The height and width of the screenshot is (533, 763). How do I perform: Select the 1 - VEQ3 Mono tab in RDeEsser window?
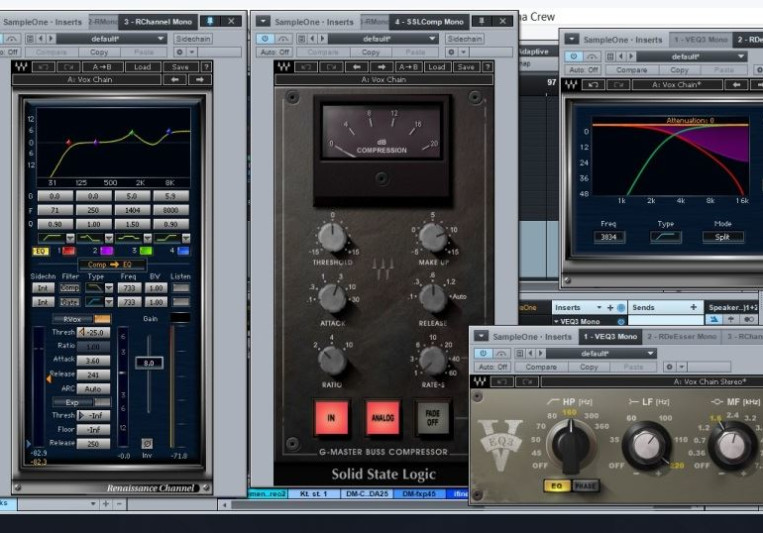click(701, 39)
